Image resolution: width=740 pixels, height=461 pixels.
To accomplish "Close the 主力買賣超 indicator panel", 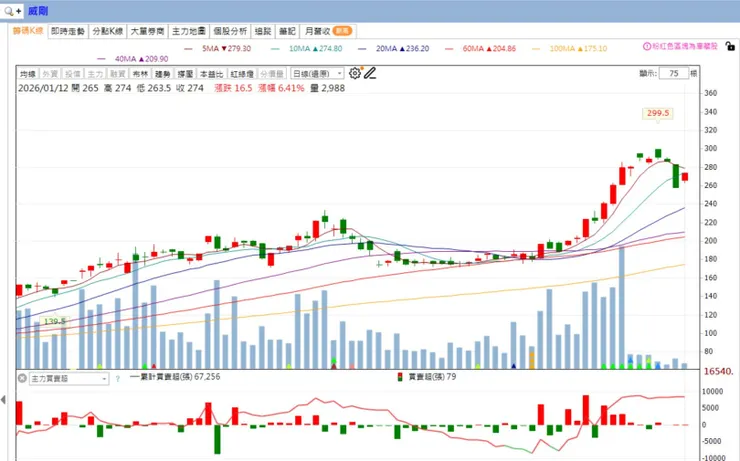I will click(22, 378).
